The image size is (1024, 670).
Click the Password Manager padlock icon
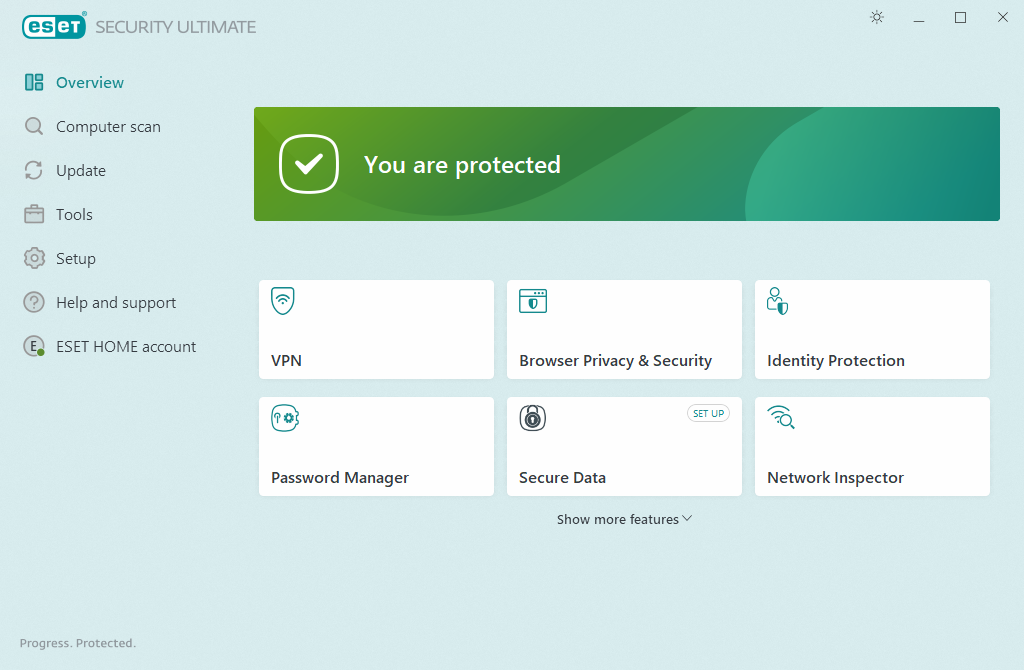285,418
